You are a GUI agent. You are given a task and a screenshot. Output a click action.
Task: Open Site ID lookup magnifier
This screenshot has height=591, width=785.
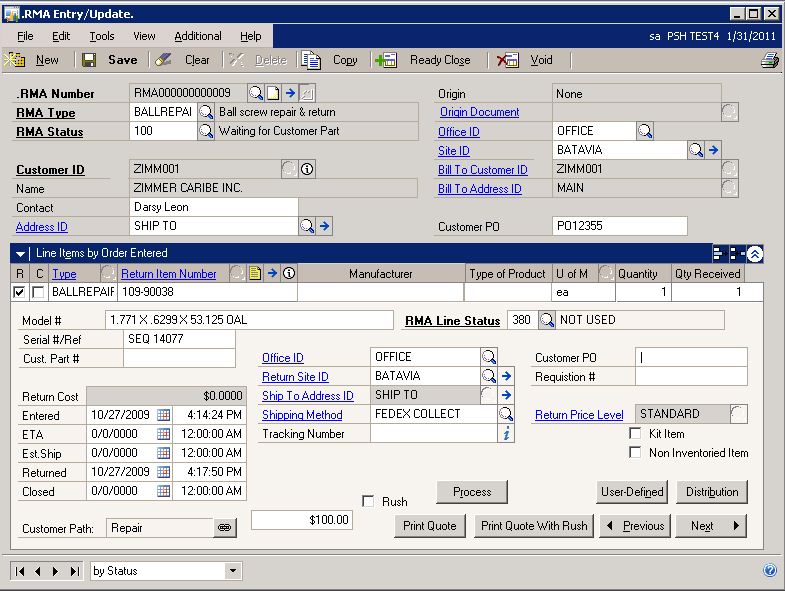pos(696,150)
